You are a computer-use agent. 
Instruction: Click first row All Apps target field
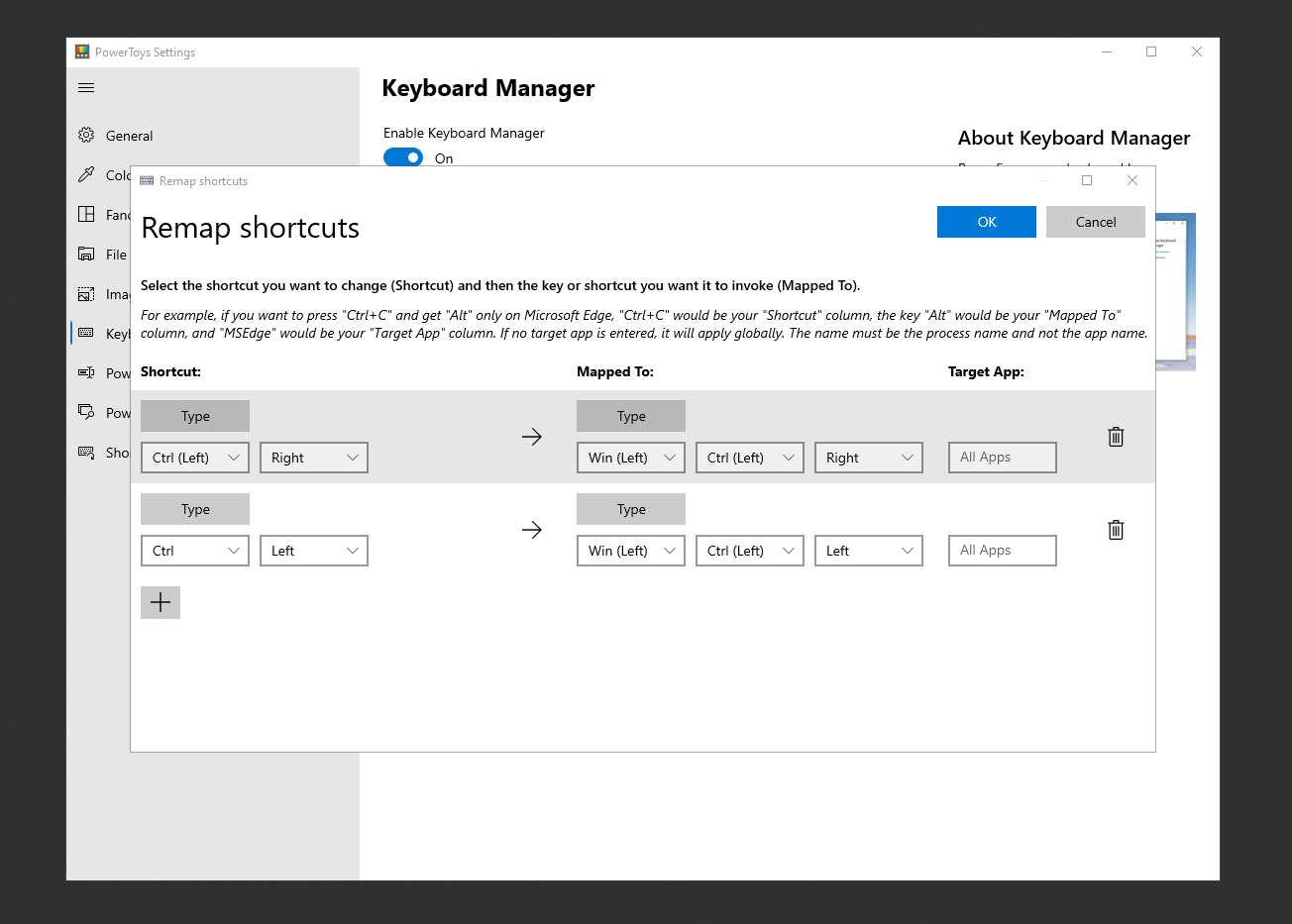coord(1003,458)
